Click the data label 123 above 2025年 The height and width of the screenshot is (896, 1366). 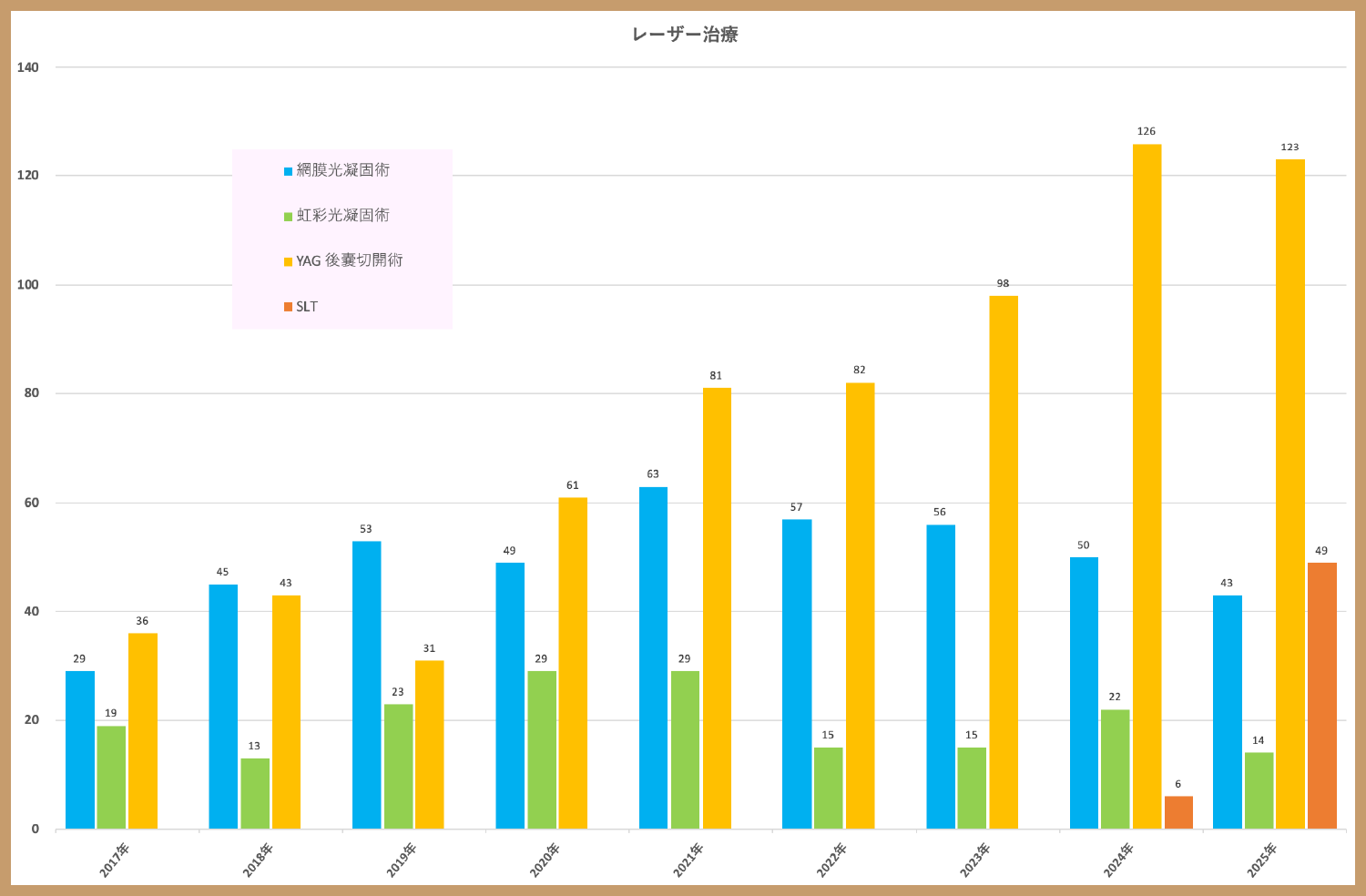point(1290,148)
